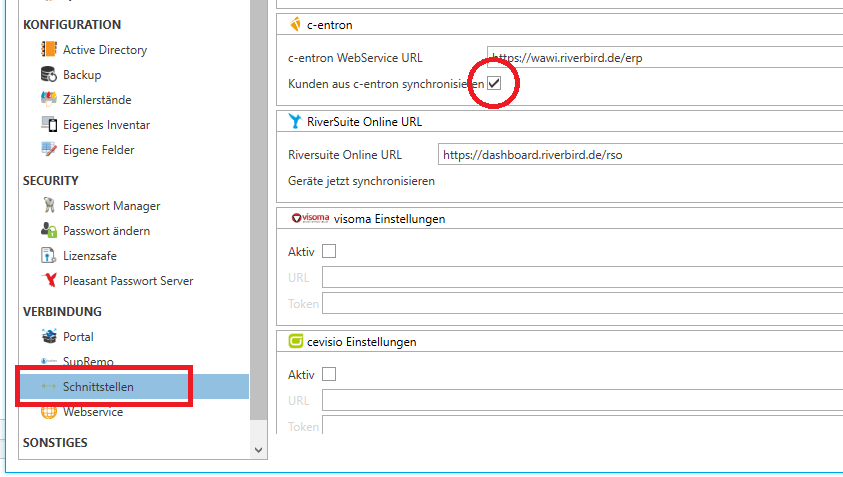Click the Pleasant Passwort Server icon

coord(49,281)
